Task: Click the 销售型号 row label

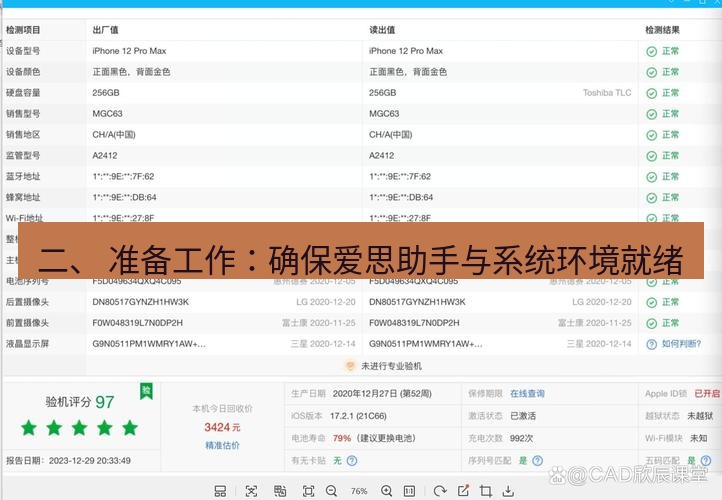Action: coord(23,114)
